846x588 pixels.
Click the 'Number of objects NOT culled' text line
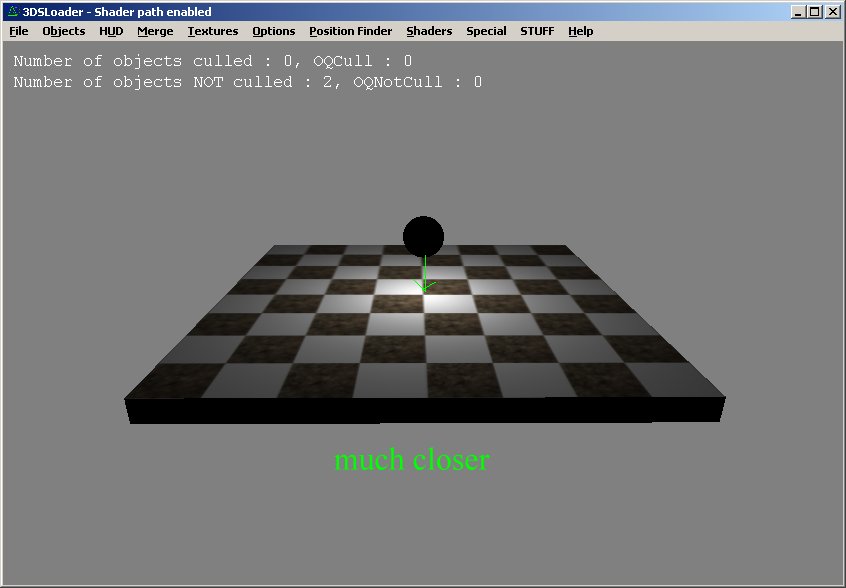pos(247,82)
